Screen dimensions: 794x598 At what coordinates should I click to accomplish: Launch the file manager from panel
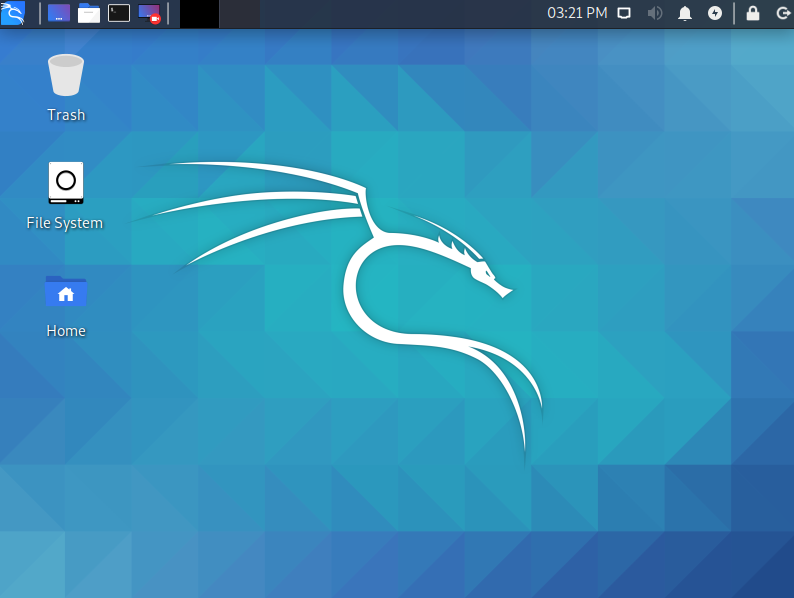pyautogui.click(x=89, y=13)
